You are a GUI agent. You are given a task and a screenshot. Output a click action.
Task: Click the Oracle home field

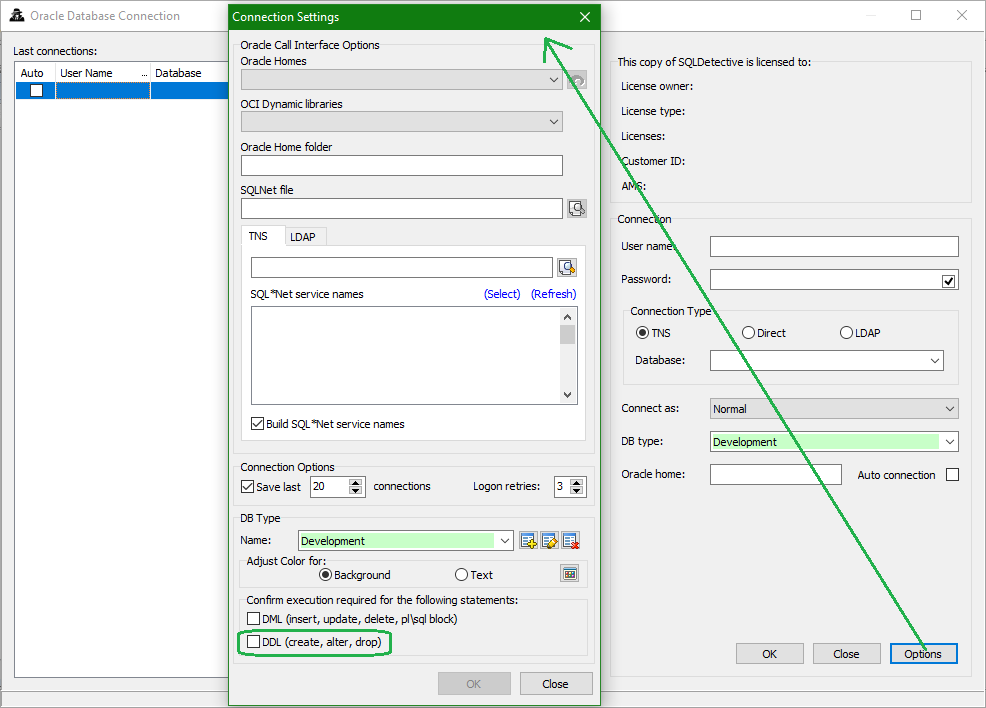pyautogui.click(x=775, y=475)
